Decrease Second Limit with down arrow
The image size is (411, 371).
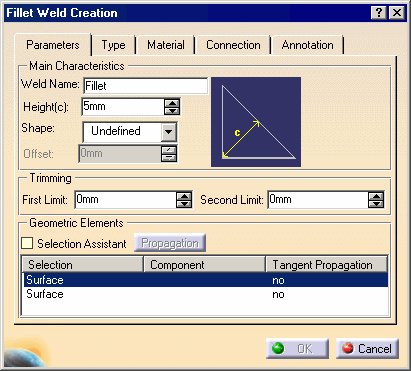[x=376, y=204]
